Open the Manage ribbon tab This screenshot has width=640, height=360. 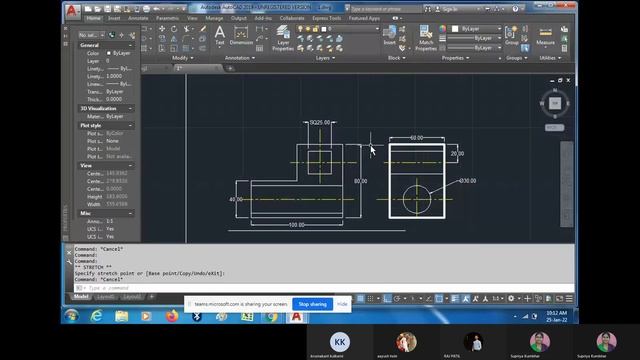point(214,18)
